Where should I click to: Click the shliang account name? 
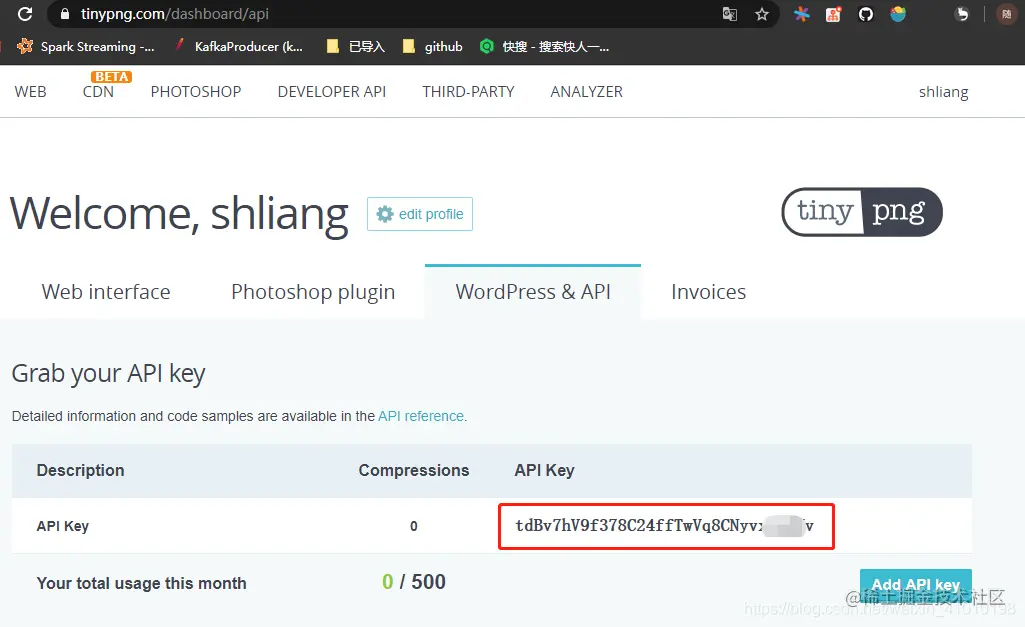[943, 91]
